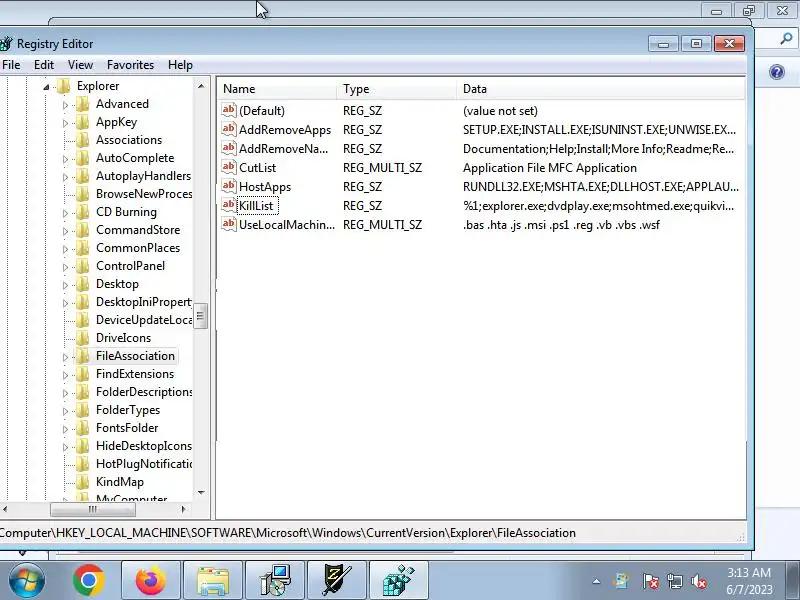
Task: Expand the CD Burning key
Action: (x=65, y=213)
